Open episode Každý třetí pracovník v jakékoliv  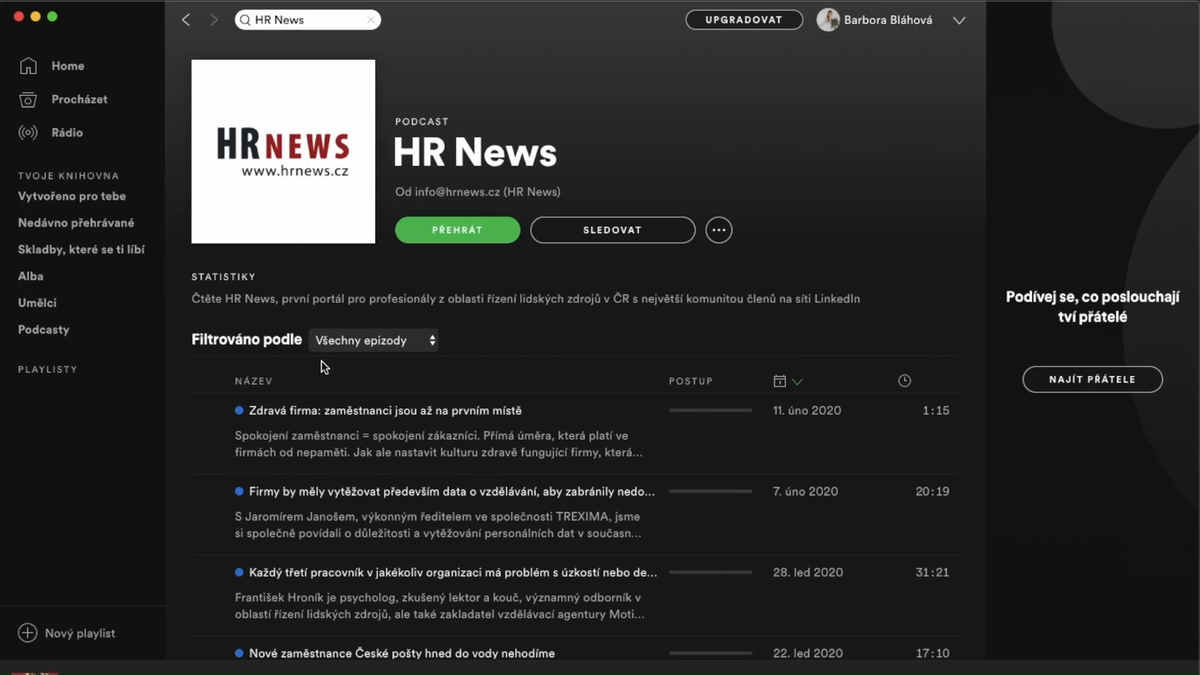pos(453,572)
